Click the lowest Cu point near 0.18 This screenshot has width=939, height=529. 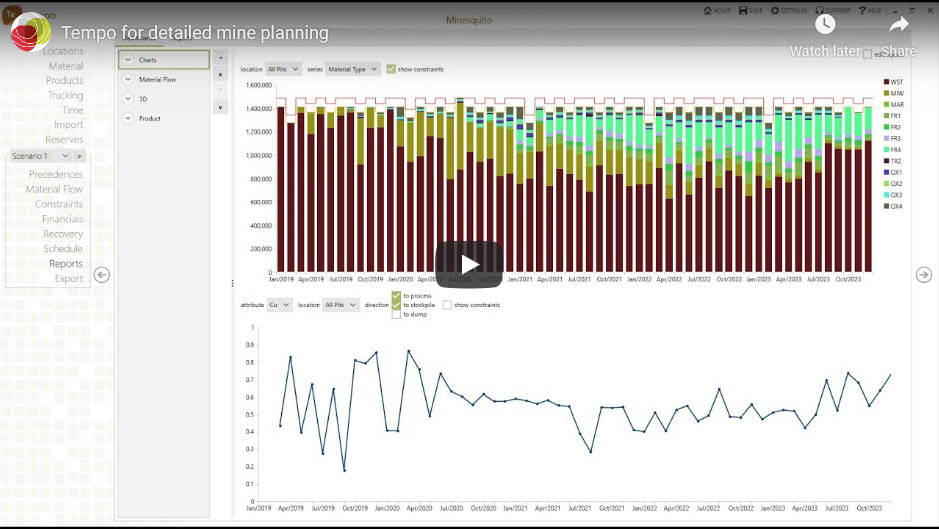[344, 470]
